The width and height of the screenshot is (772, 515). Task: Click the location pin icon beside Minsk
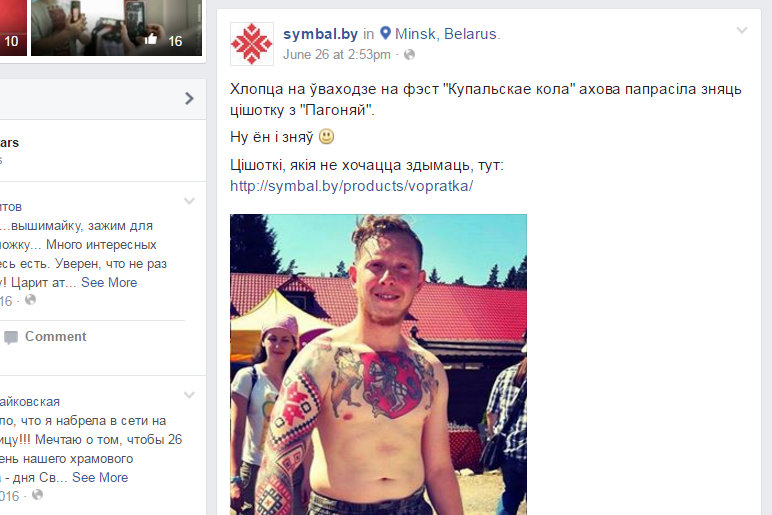point(386,33)
